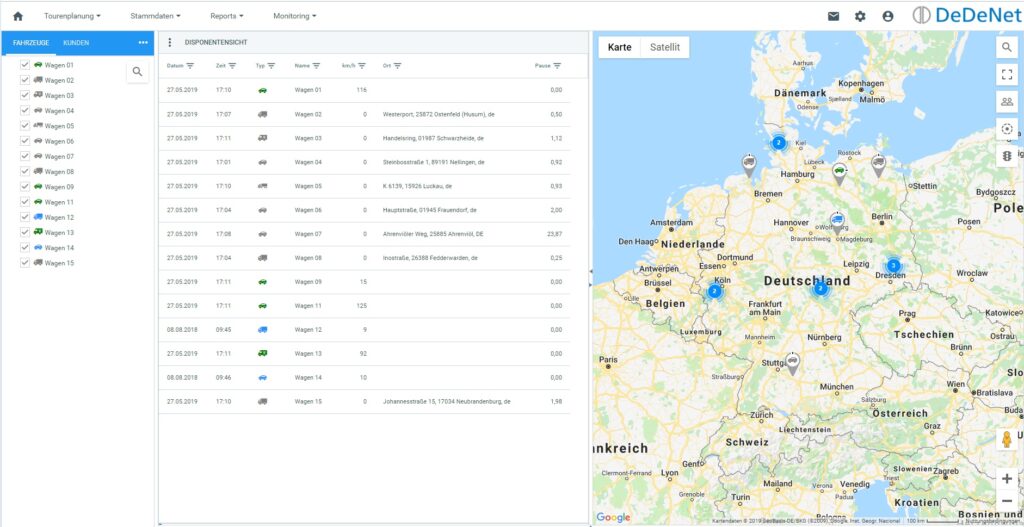This screenshot has height=527, width=1024.
Task: Open settings gear icon in header
Action: tap(860, 16)
